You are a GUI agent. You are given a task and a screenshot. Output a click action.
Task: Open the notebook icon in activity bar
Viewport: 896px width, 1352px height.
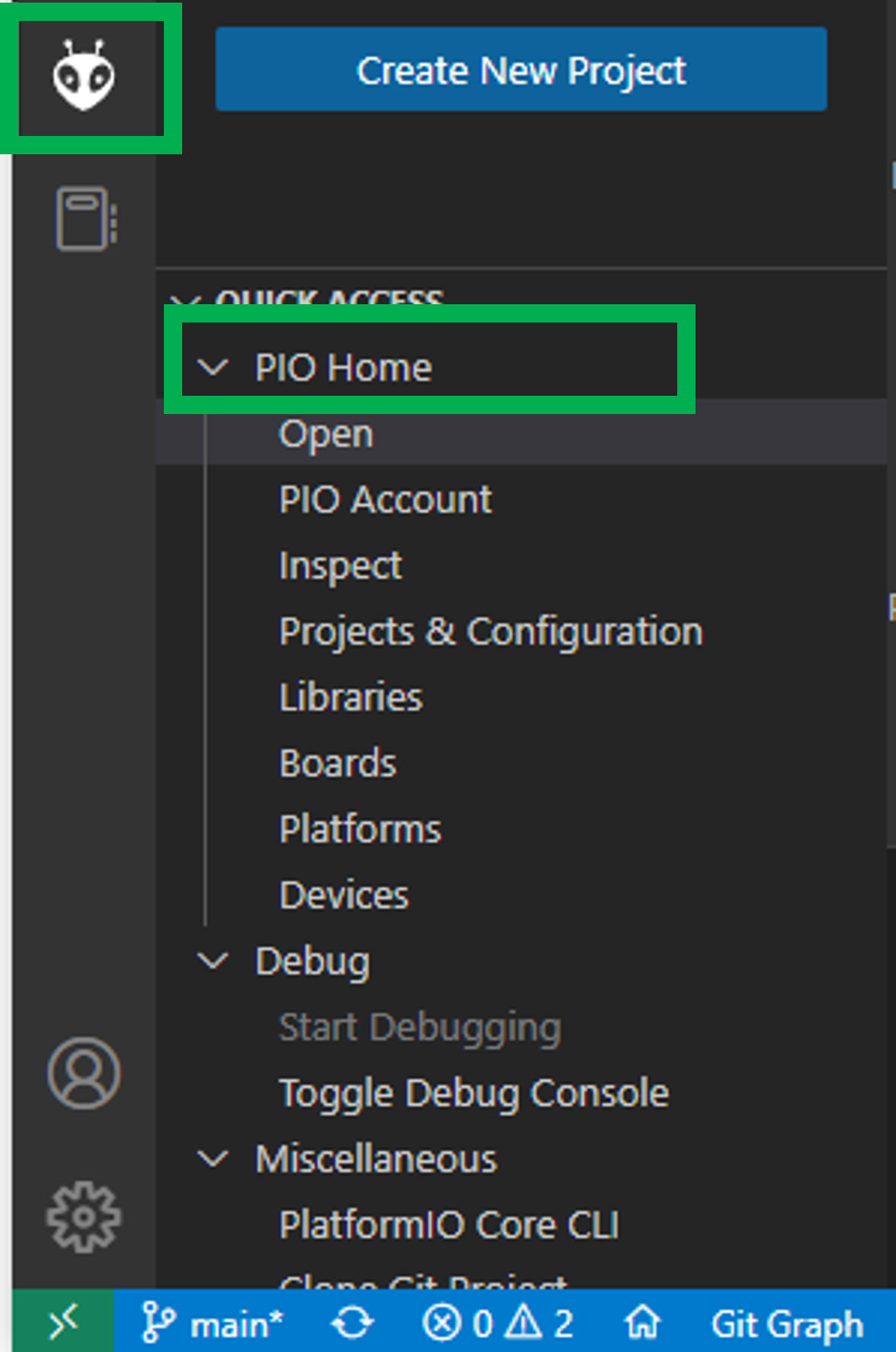pos(85,218)
